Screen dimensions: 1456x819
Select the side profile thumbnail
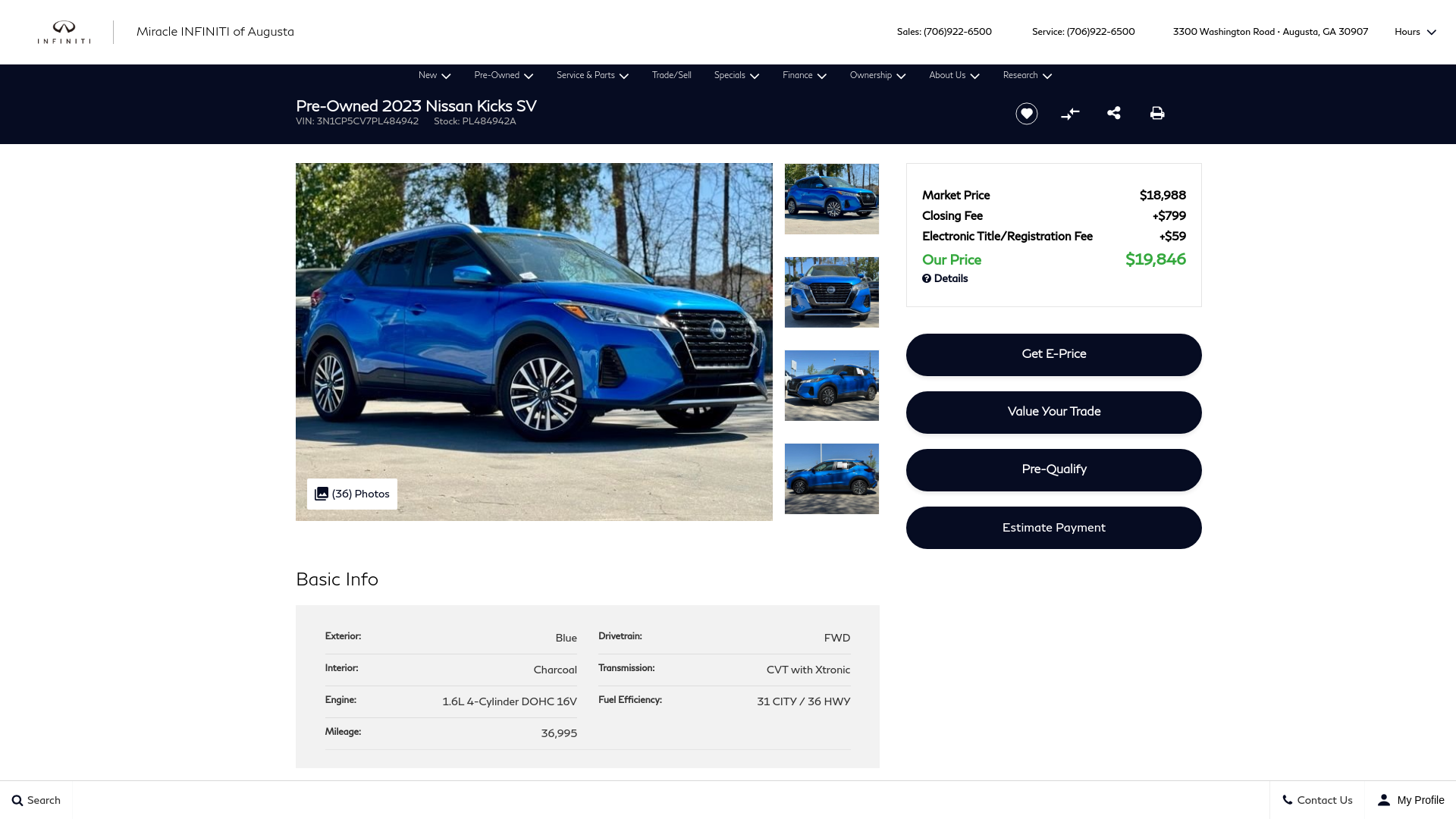click(x=832, y=479)
